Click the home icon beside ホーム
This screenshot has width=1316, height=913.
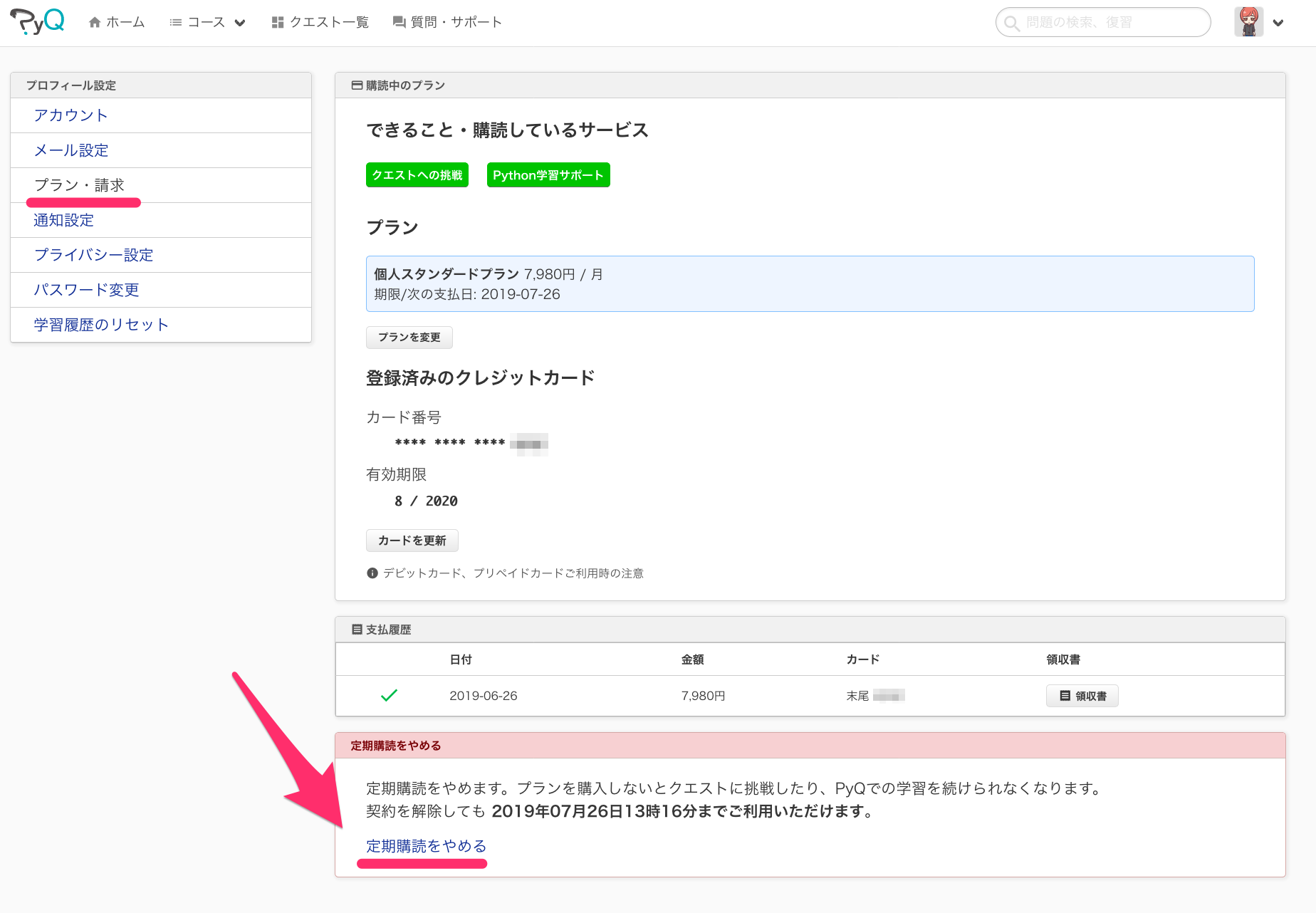[x=95, y=21]
